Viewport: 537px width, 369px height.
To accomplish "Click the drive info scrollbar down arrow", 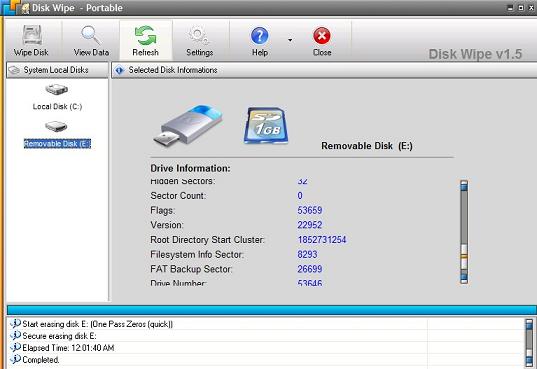I will tap(464, 278).
